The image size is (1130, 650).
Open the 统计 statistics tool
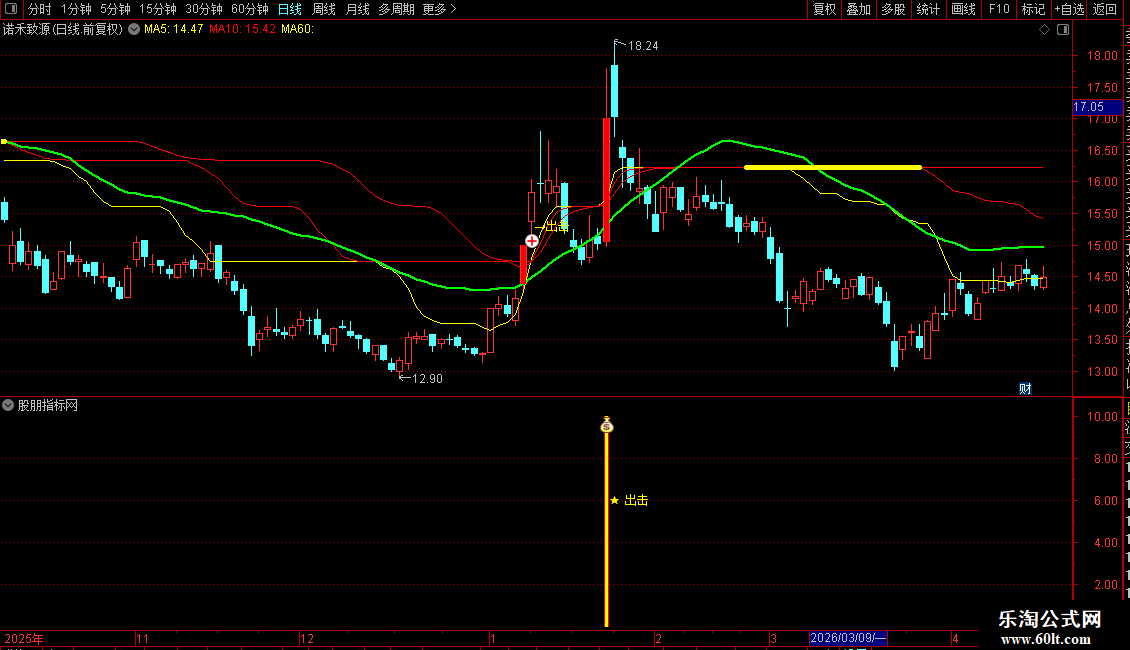pyautogui.click(x=927, y=9)
